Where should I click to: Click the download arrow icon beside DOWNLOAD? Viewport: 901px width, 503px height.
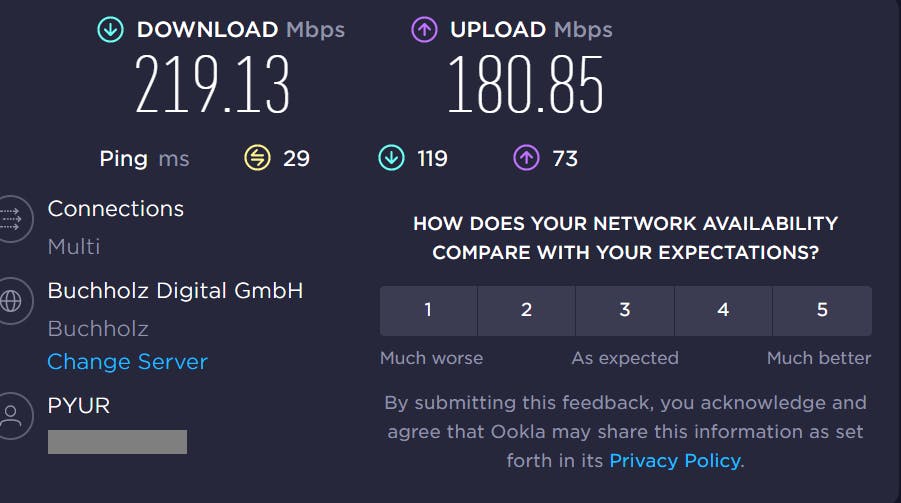(x=110, y=30)
